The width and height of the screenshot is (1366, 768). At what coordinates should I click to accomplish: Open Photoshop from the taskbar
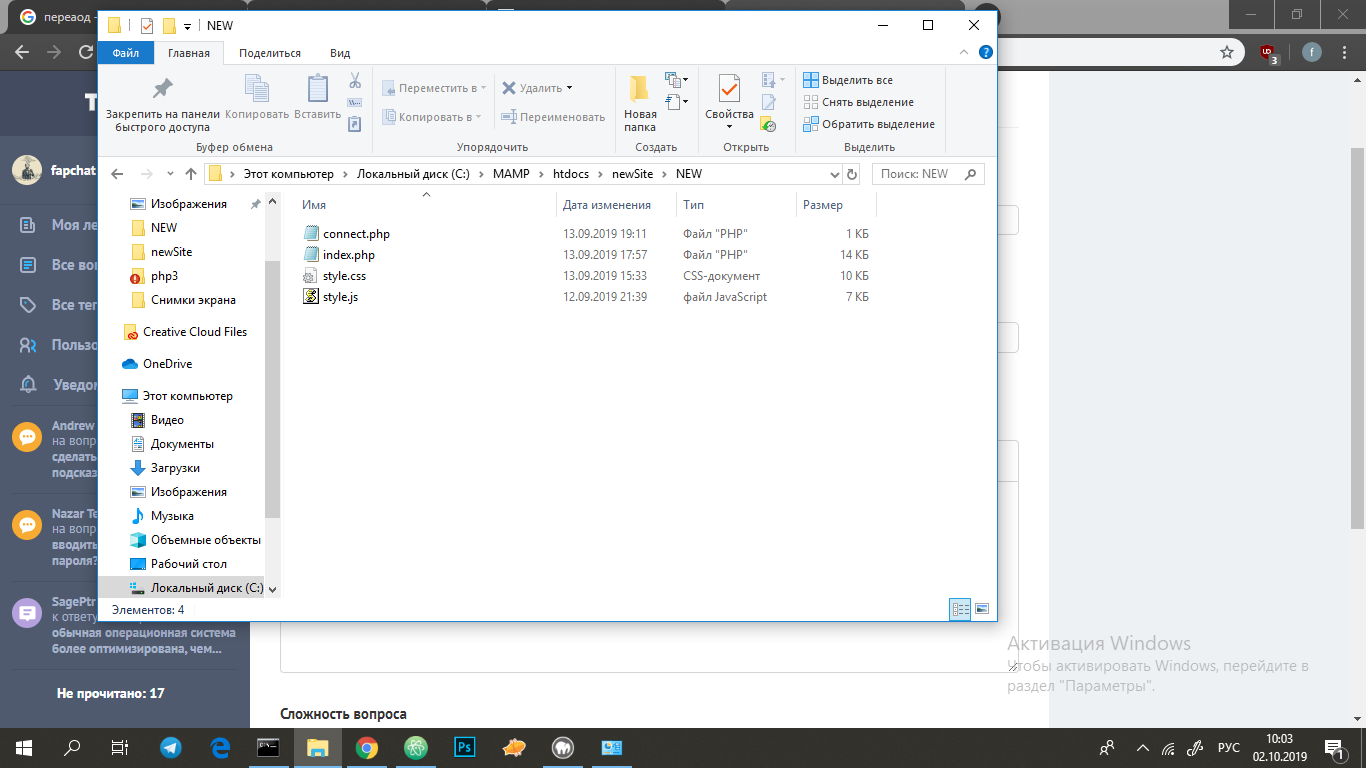(x=465, y=747)
